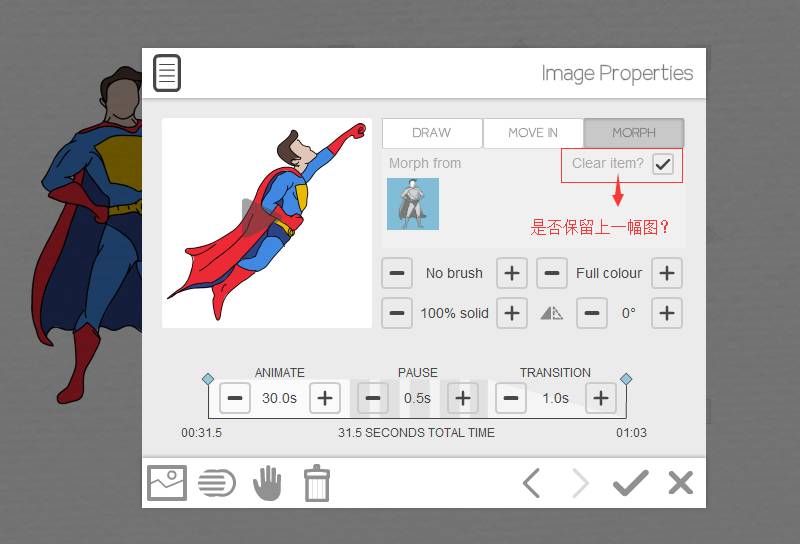Click the 00:31.5 start time text
Viewport: 800px width, 544px height.
click(202, 433)
